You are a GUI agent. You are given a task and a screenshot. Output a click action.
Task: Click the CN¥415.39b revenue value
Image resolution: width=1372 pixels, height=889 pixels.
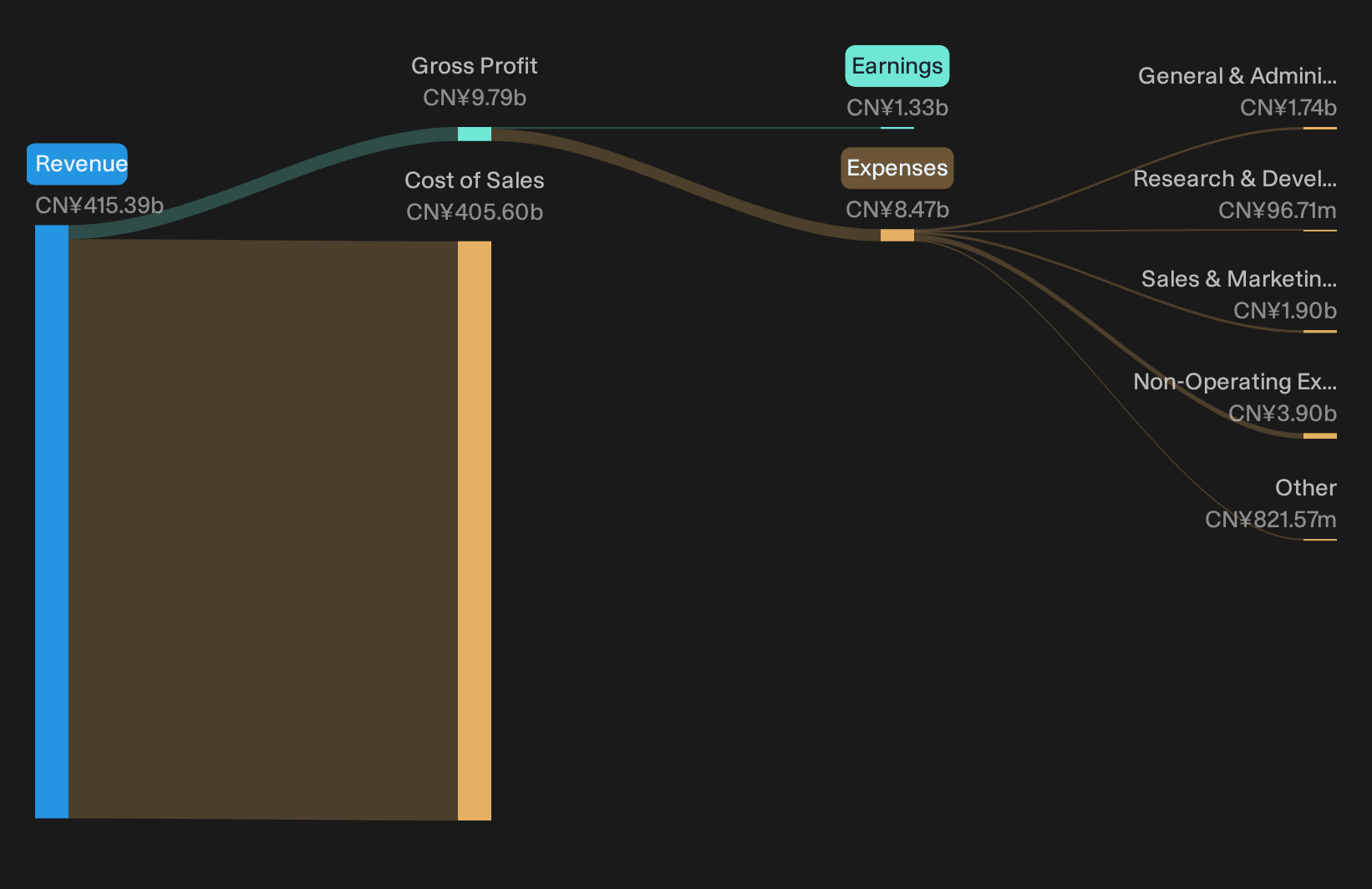99,206
